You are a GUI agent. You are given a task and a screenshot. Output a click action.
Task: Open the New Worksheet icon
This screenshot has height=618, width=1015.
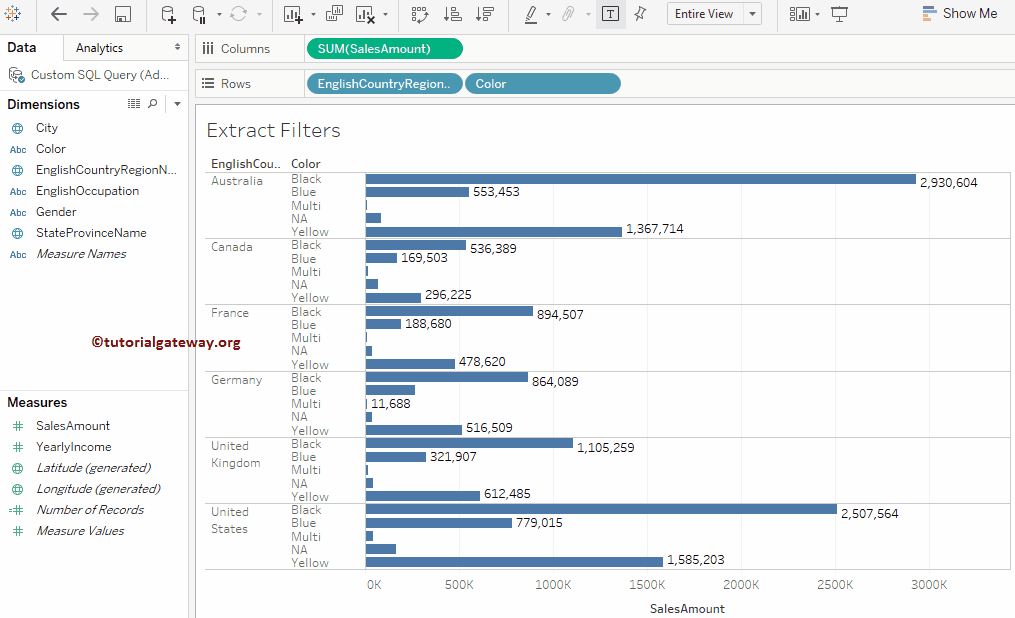(290, 13)
